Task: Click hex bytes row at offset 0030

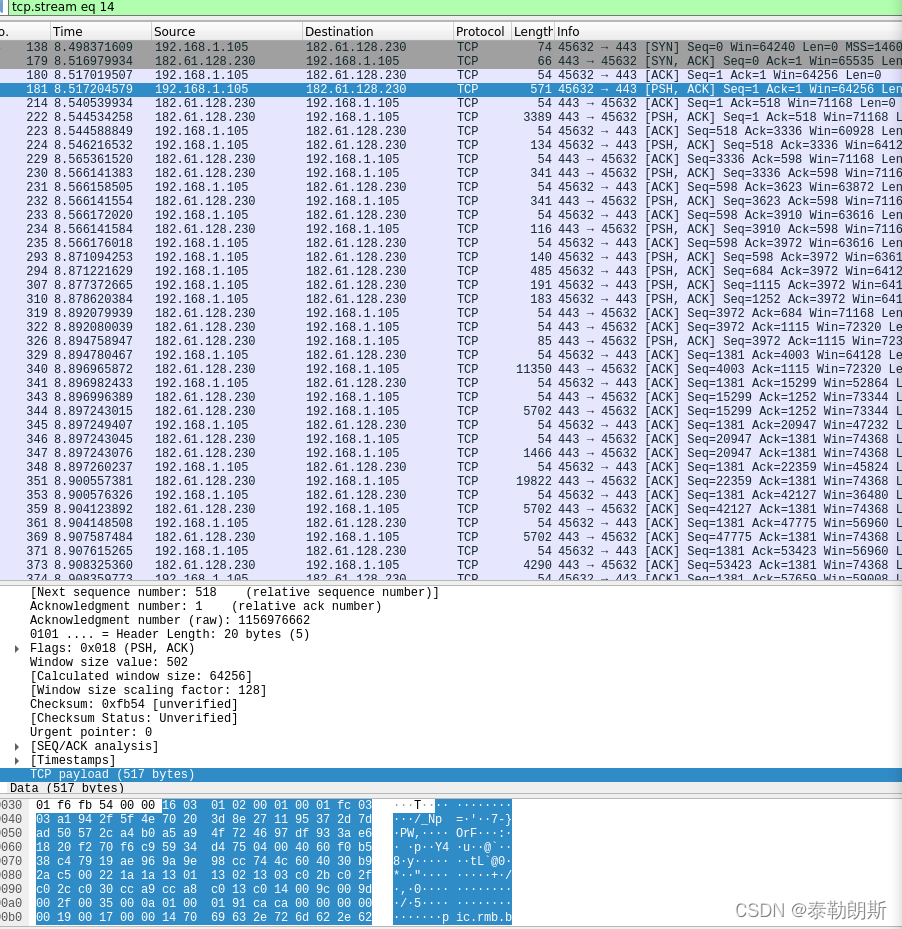Action: tap(204, 805)
